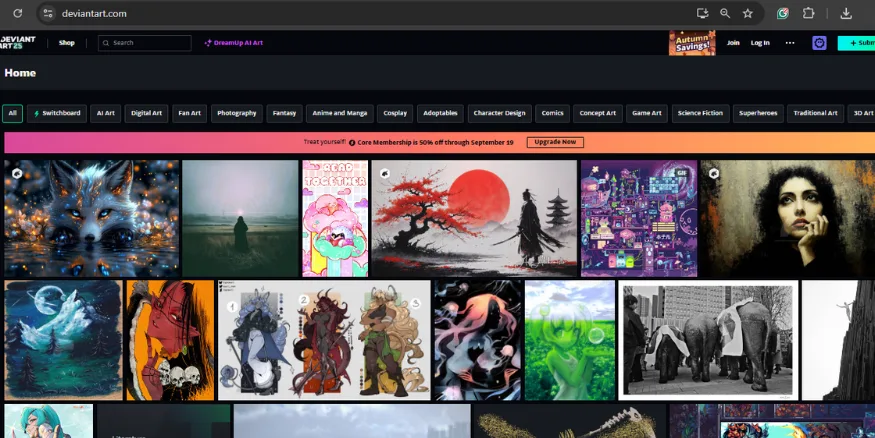Click Log In

pos(759,43)
